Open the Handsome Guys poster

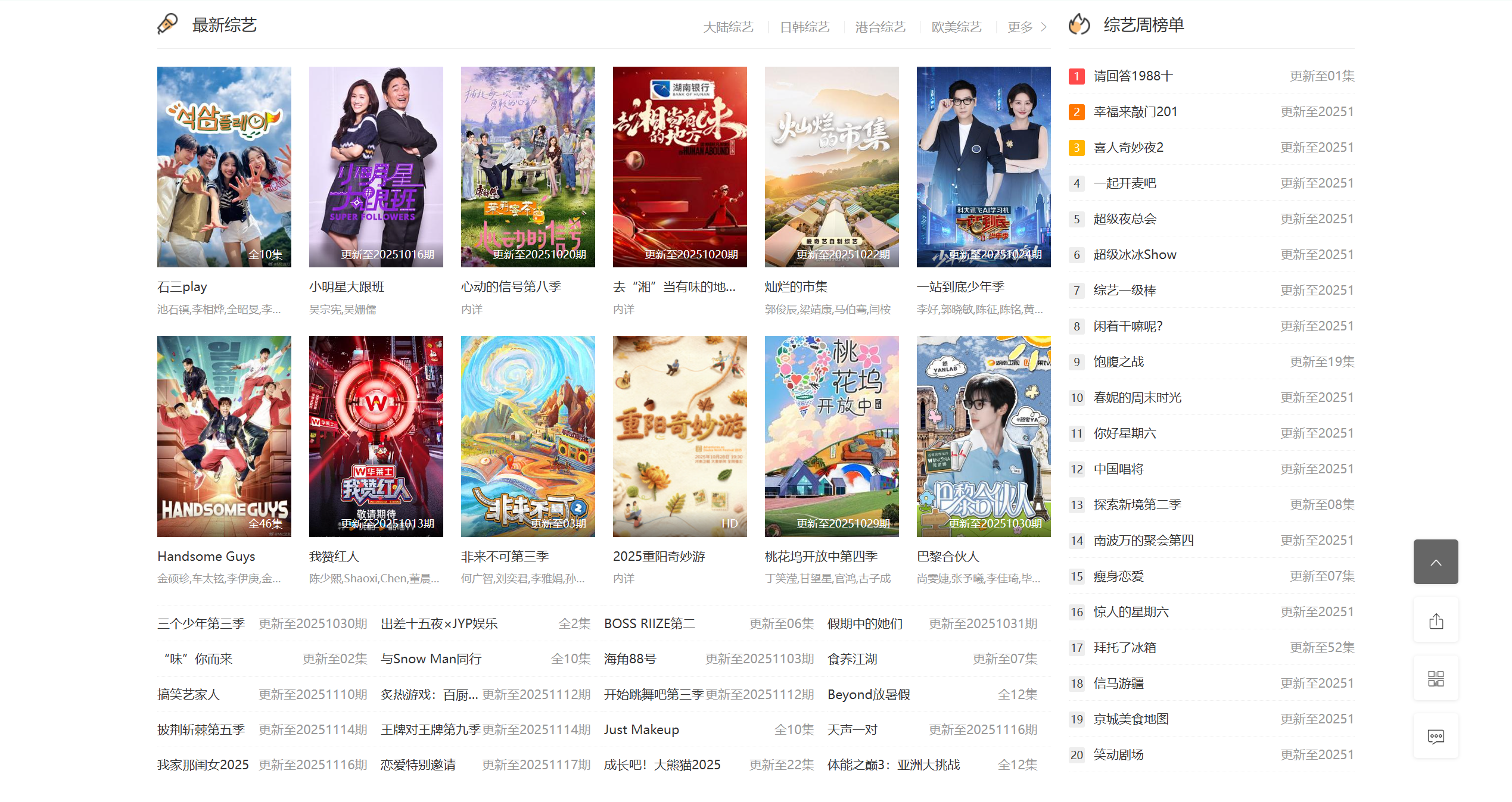224,436
